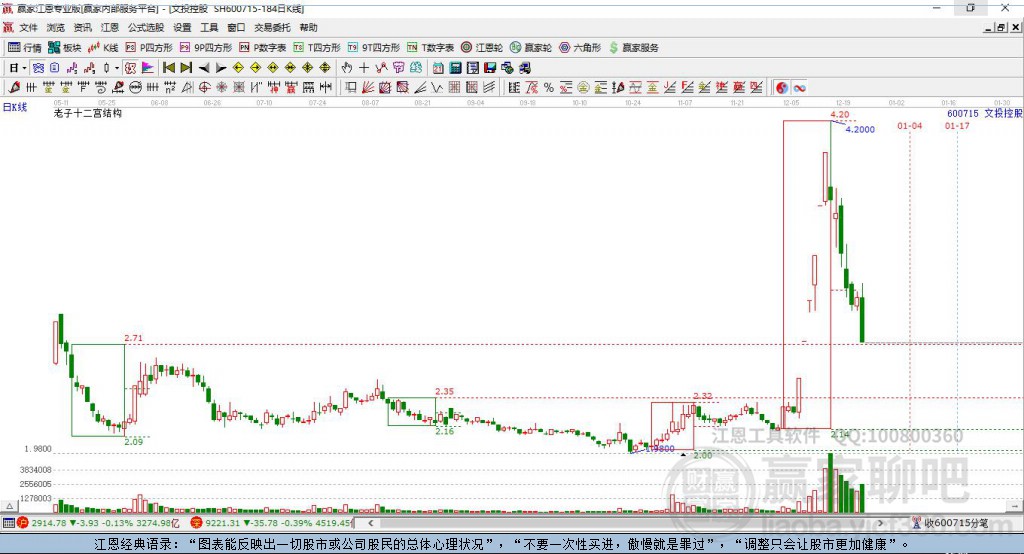Open the 工具 menu
This screenshot has height=554, width=1024.
point(209,27)
